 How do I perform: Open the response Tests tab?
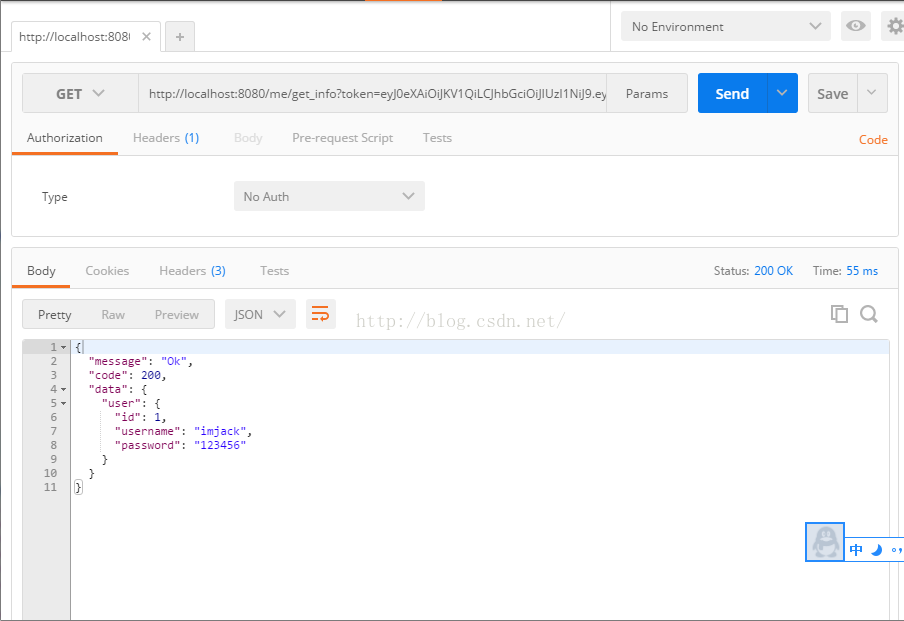click(x=274, y=270)
